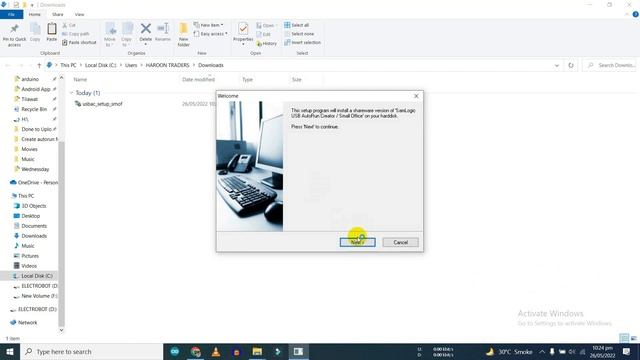Open VLC from the taskbar
Screen dimensions: 640x360
tap(216, 351)
